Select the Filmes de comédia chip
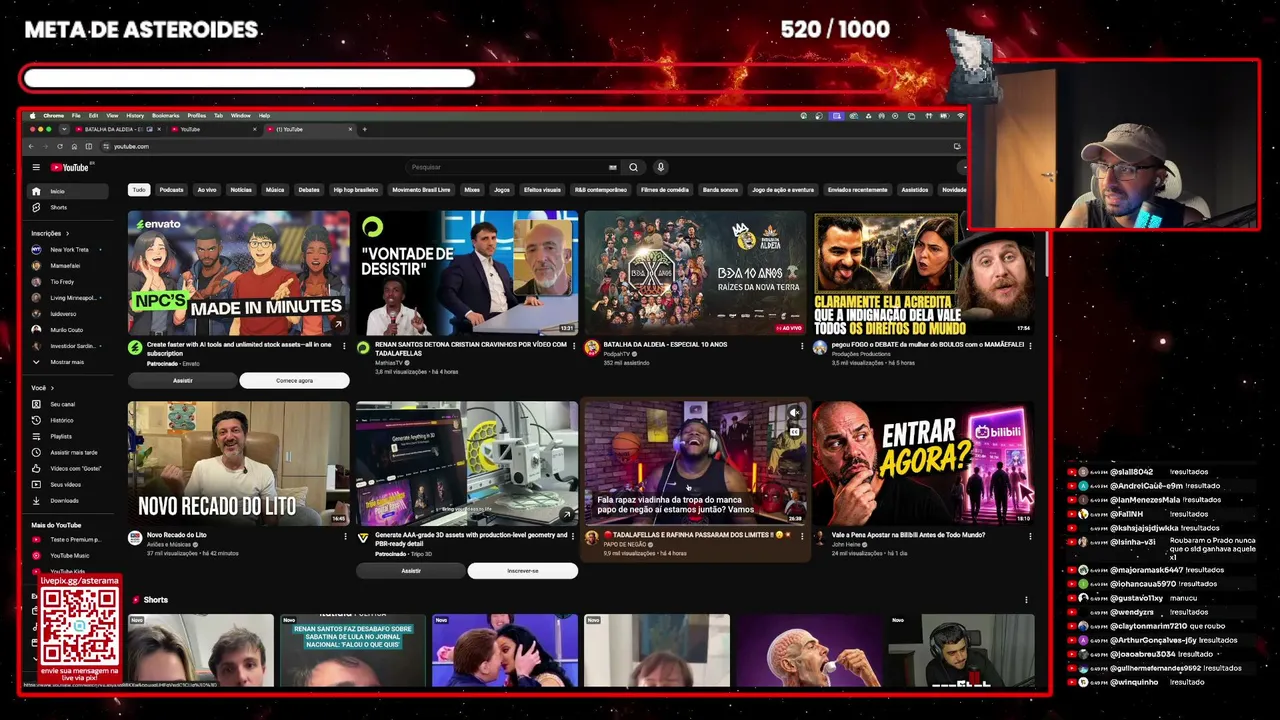This screenshot has height=720, width=1280. [665, 189]
